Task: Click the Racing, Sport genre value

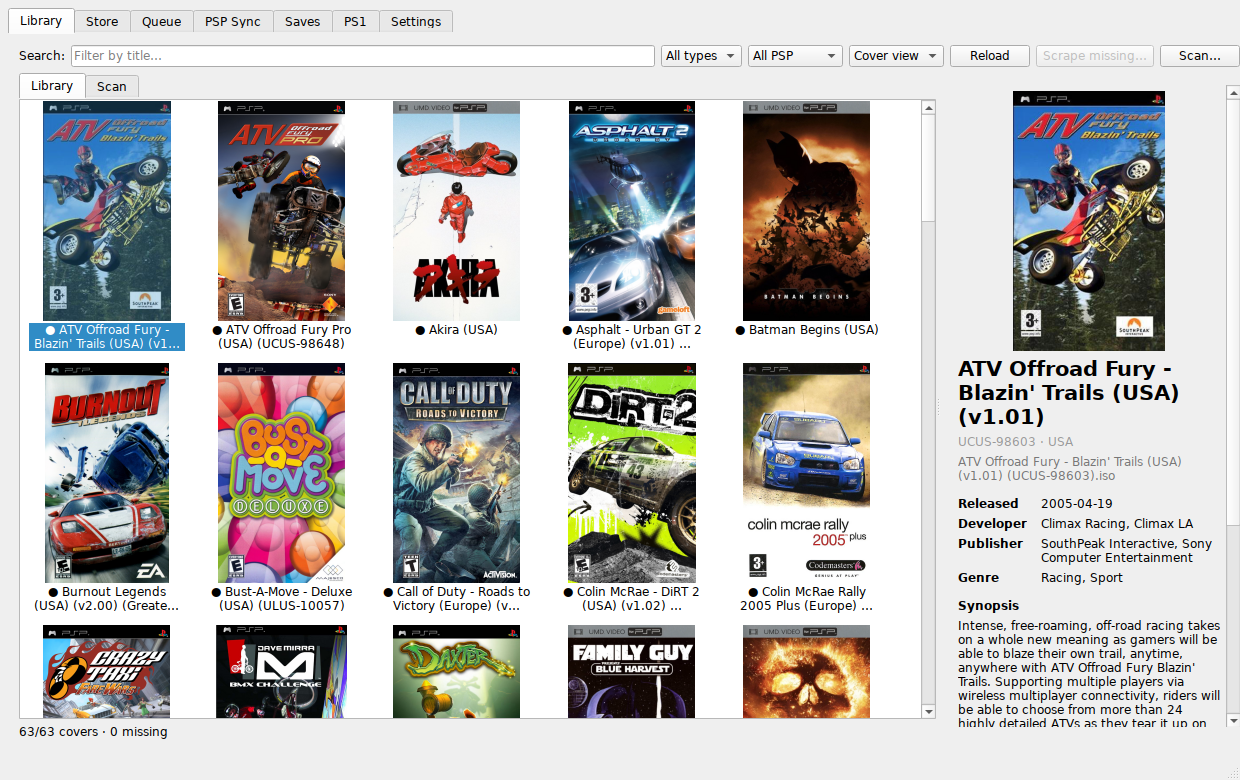Action: point(1082,578)
